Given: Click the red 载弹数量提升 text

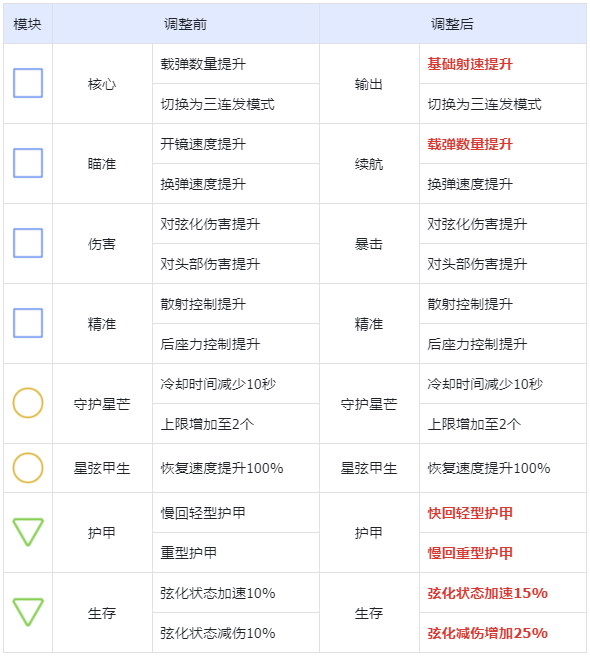Looking at the screenshot, I should tap(470, 144).
